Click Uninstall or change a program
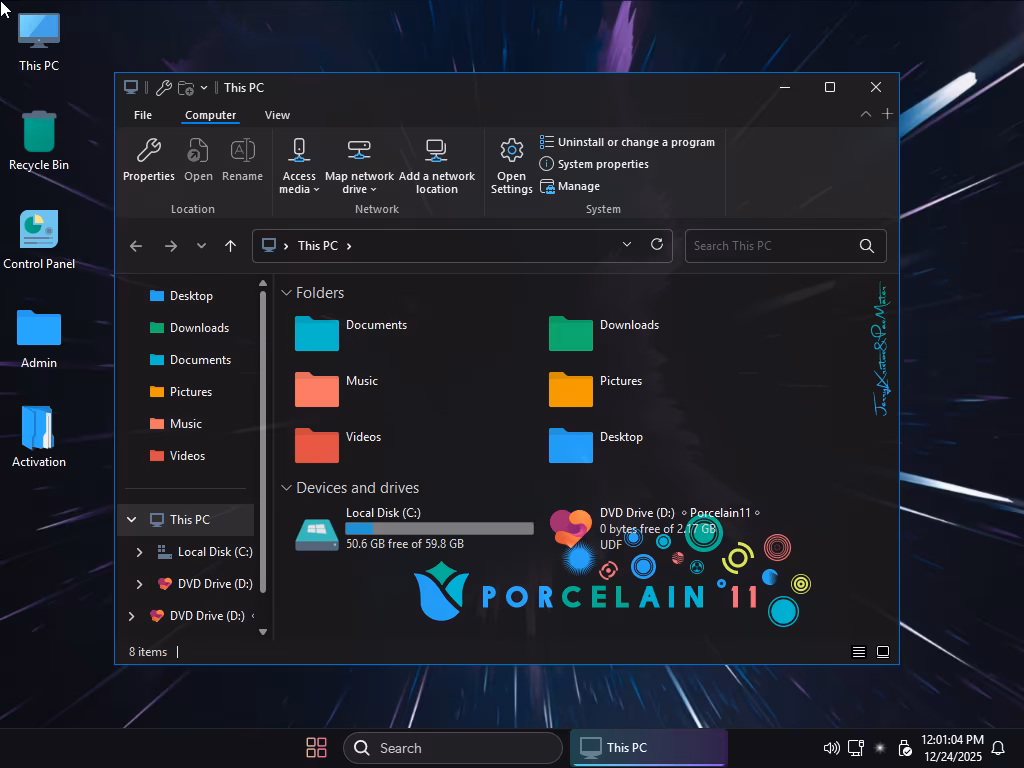The height and width of the screenshot is (768, 1024). pos(635,142)
